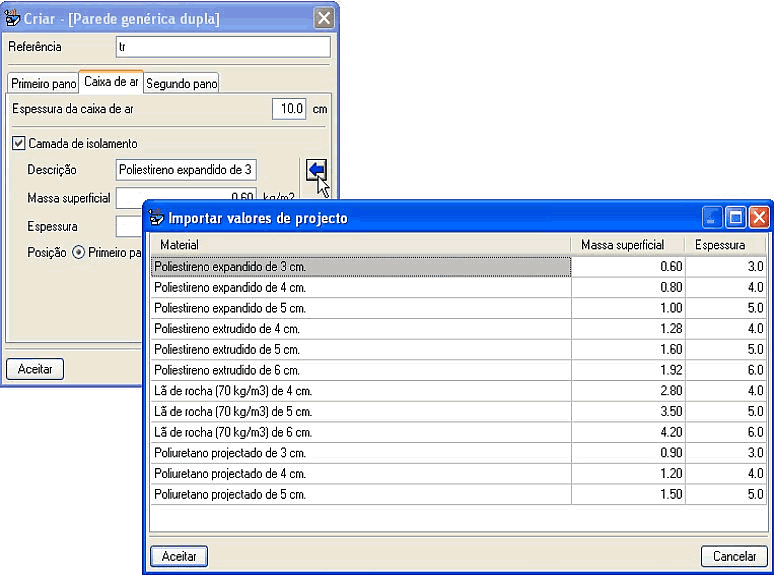Click the 1.28 massa superficial cell
Viewport: 774px width, 575px height.
click(628, 329)
